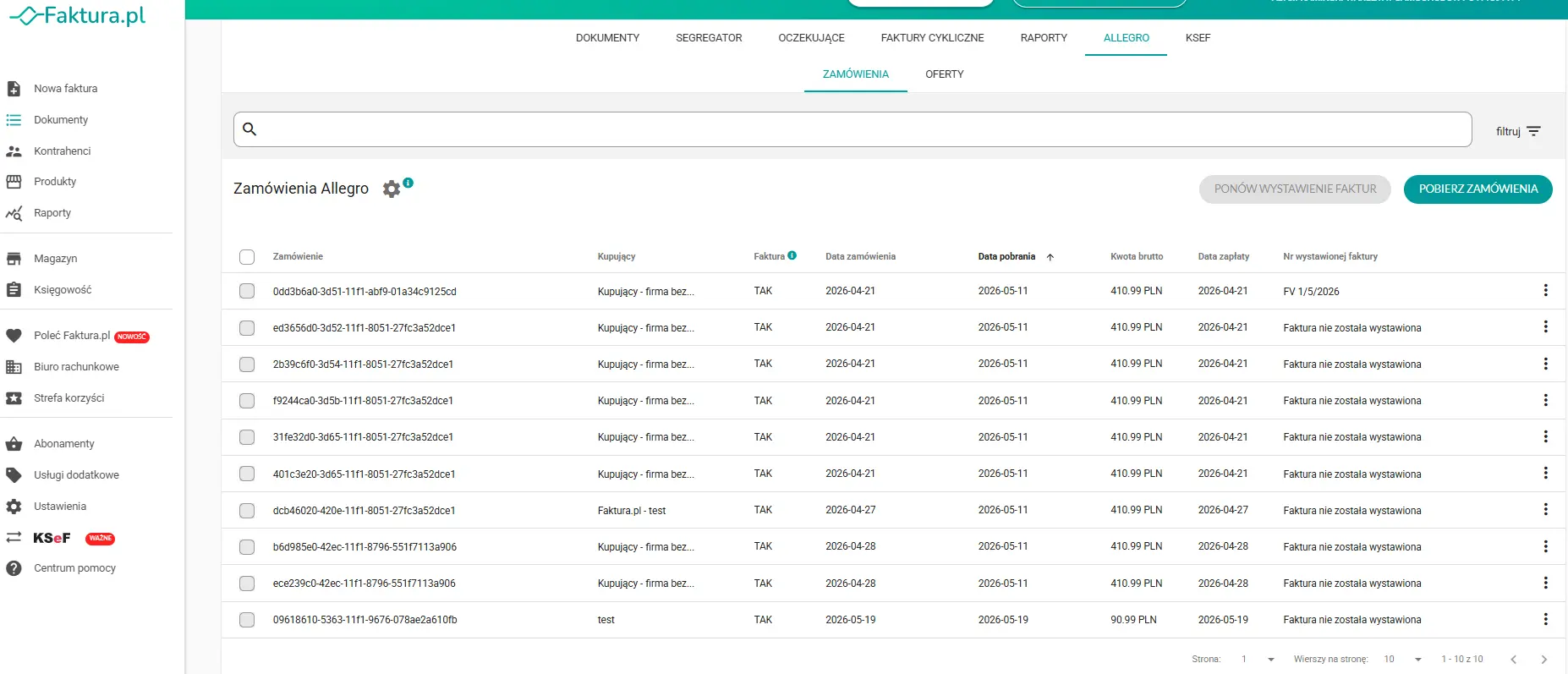Viewport: 1568px width, 674px height.
Task: Open the OFERTY sub-tab
Action: pyautogui.click(x=944, y=74)
